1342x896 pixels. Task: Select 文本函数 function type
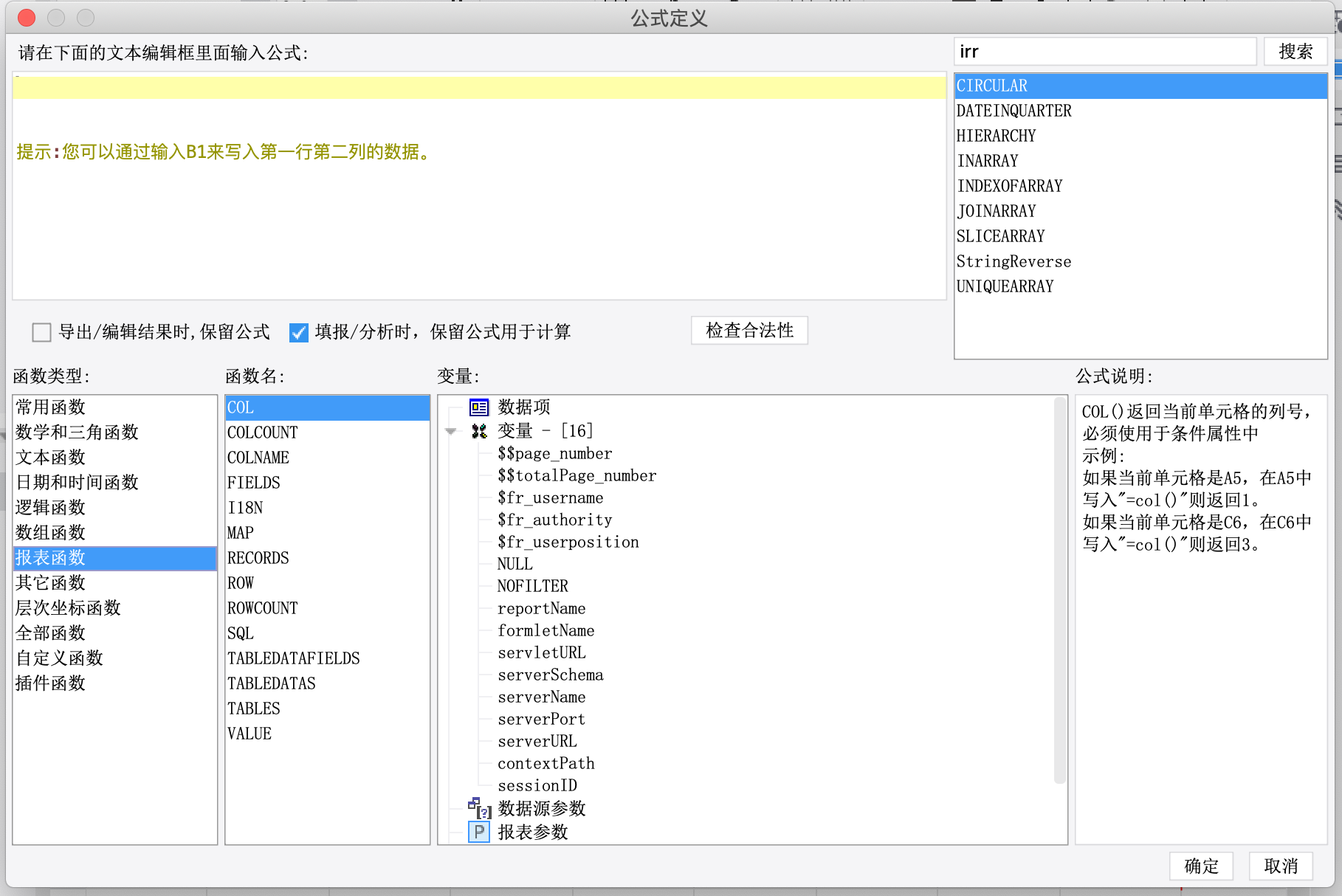tap(115, 458)
